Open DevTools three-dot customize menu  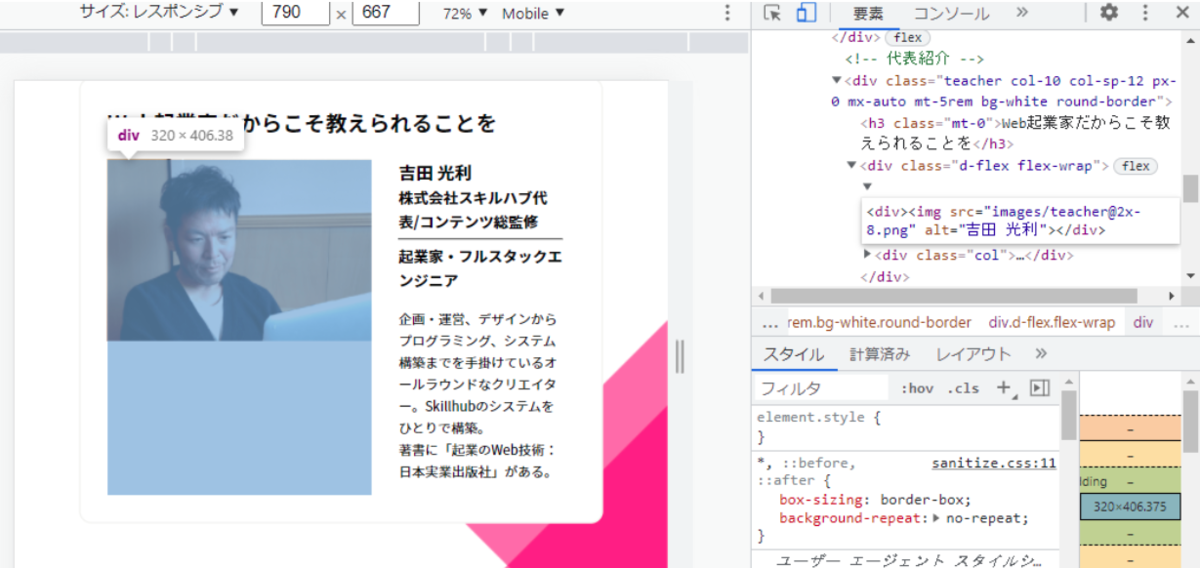point(1143,13)
